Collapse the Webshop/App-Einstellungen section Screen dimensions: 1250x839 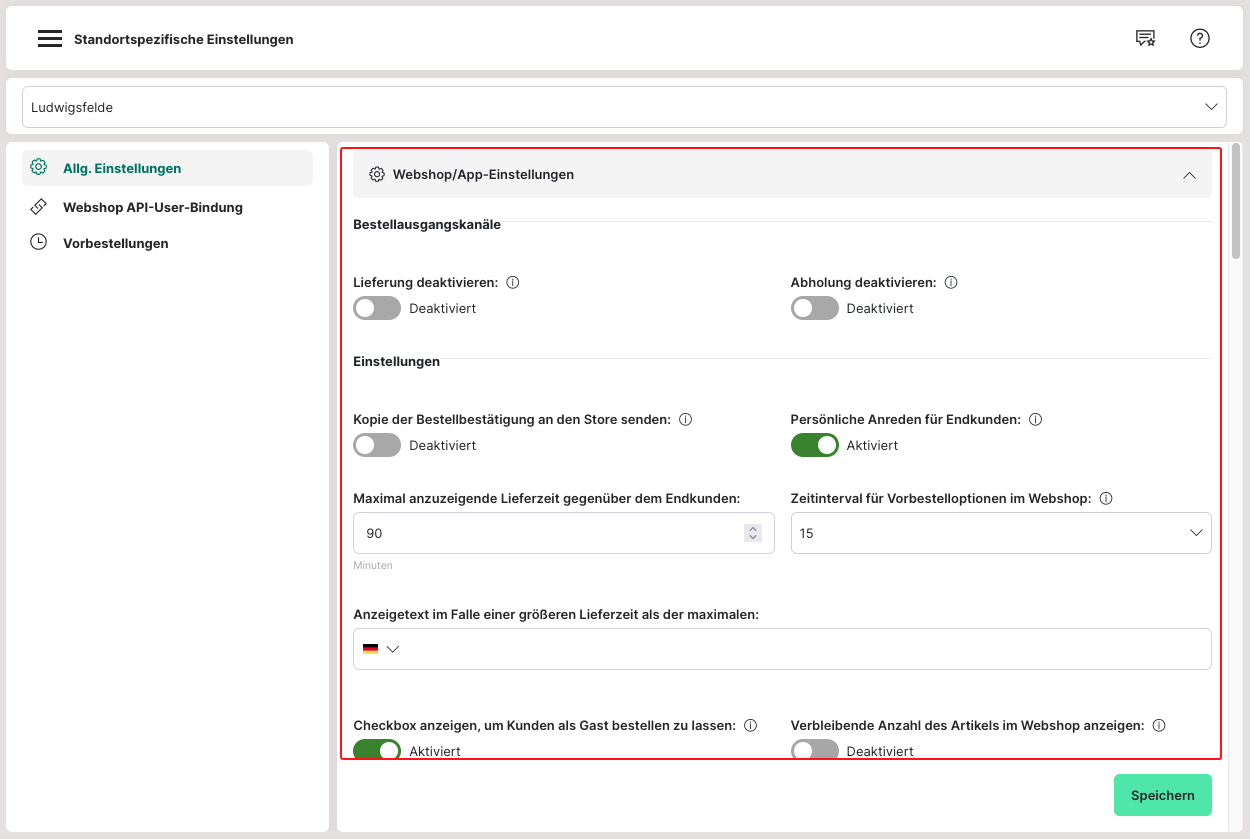pos(1189,175)
